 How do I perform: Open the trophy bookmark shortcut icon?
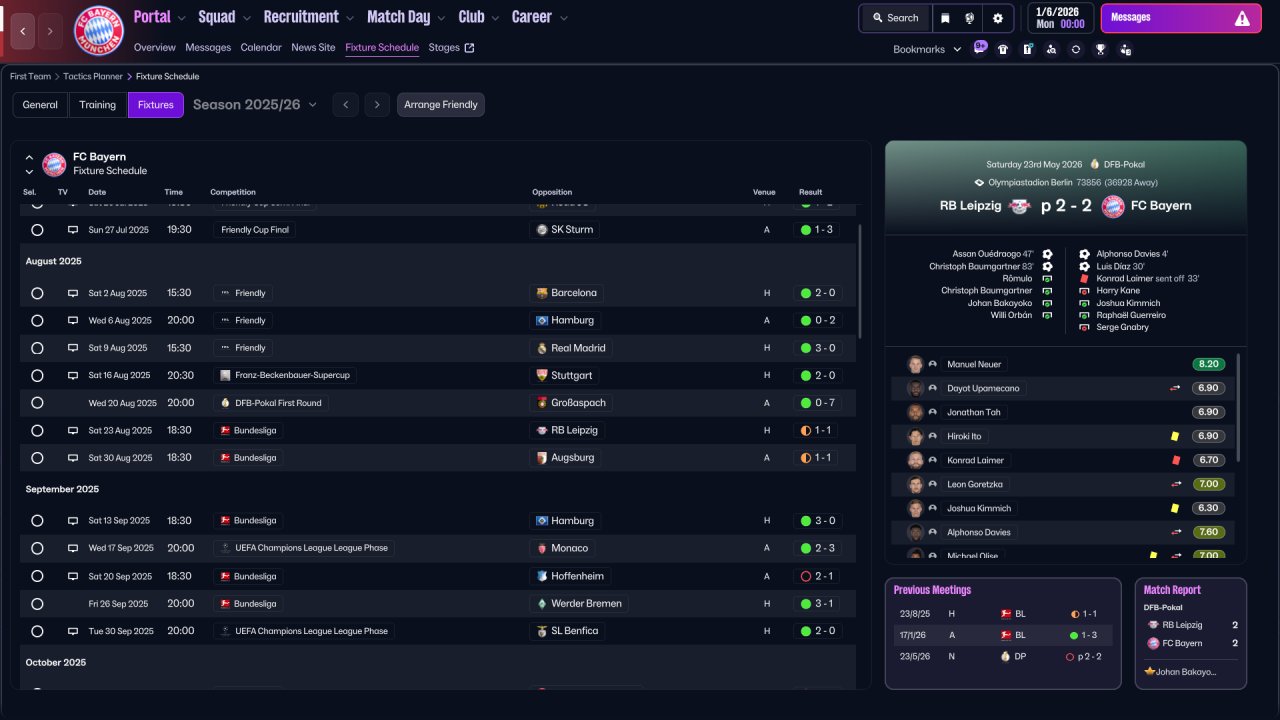click(x=1100, y=49)
